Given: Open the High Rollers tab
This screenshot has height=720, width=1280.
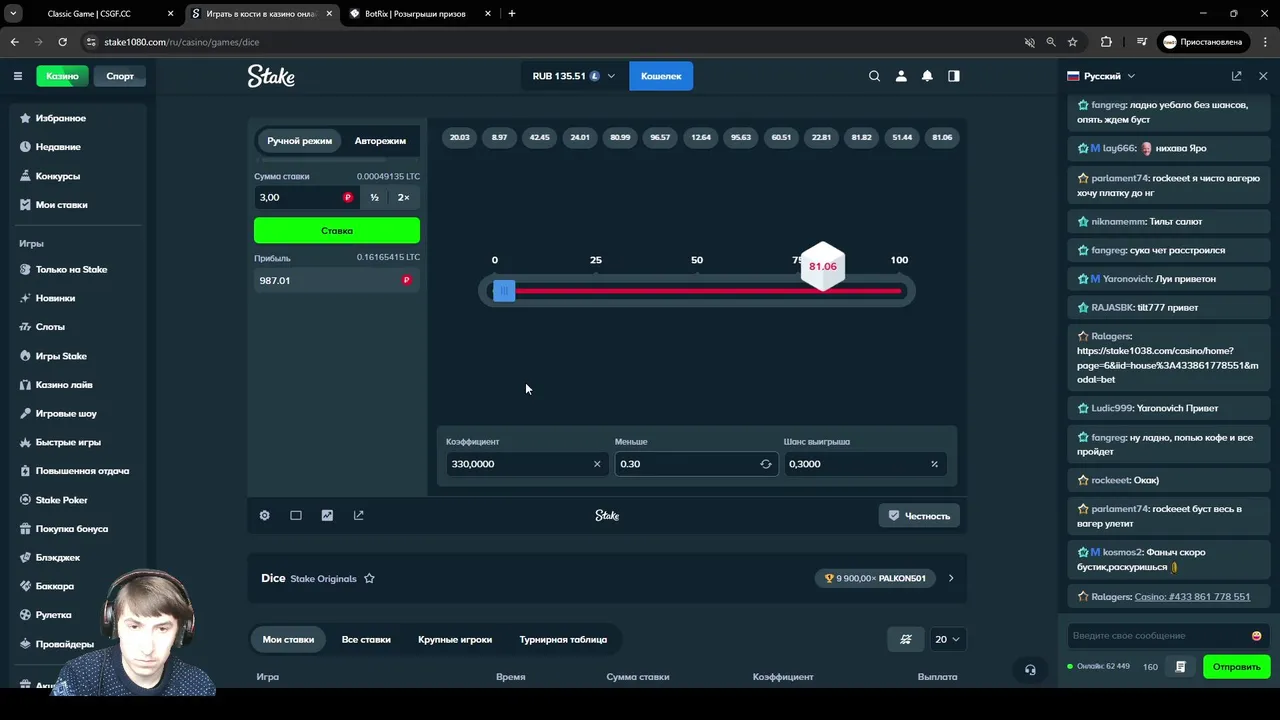Looking at the screenshot, I should 455,639.
